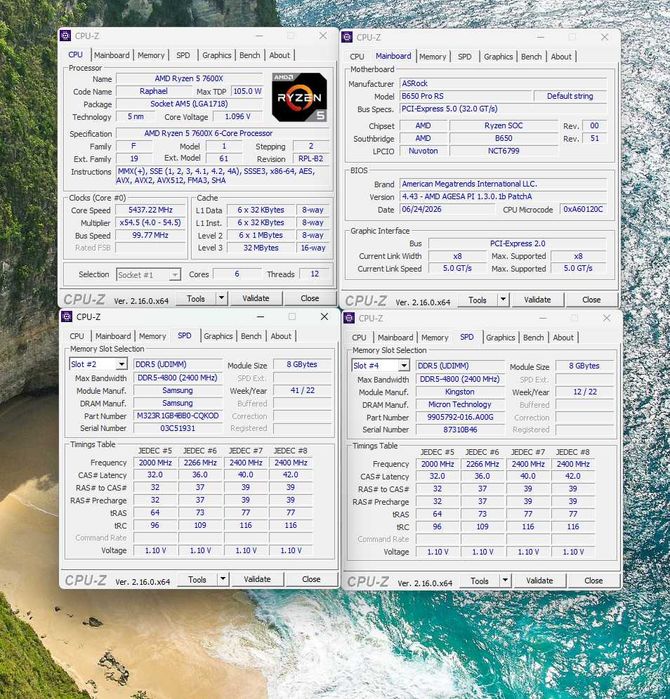Open Graphics tab in CPU window
The height and width of the screenshot is (699, 670).
pos(217,55)
